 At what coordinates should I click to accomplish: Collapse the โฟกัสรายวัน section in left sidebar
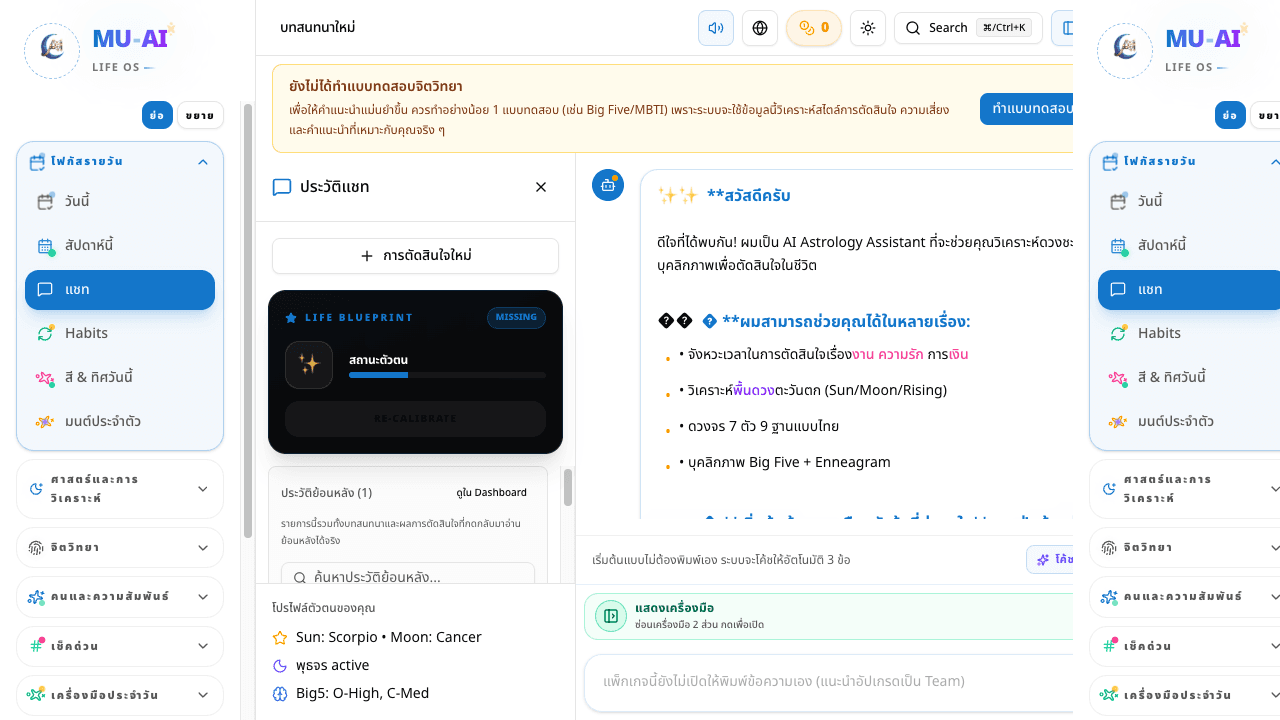[x=203, y=161]
